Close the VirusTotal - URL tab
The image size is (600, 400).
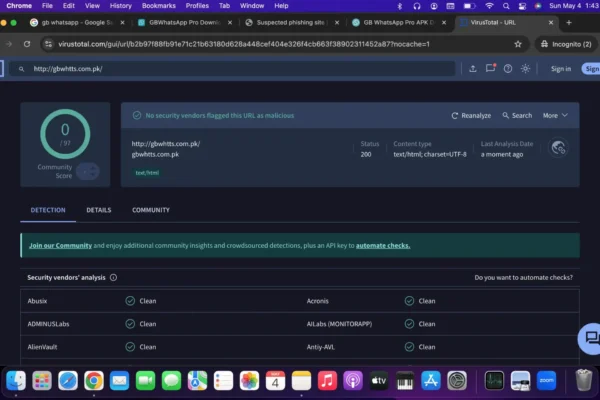tap(551, 23)
